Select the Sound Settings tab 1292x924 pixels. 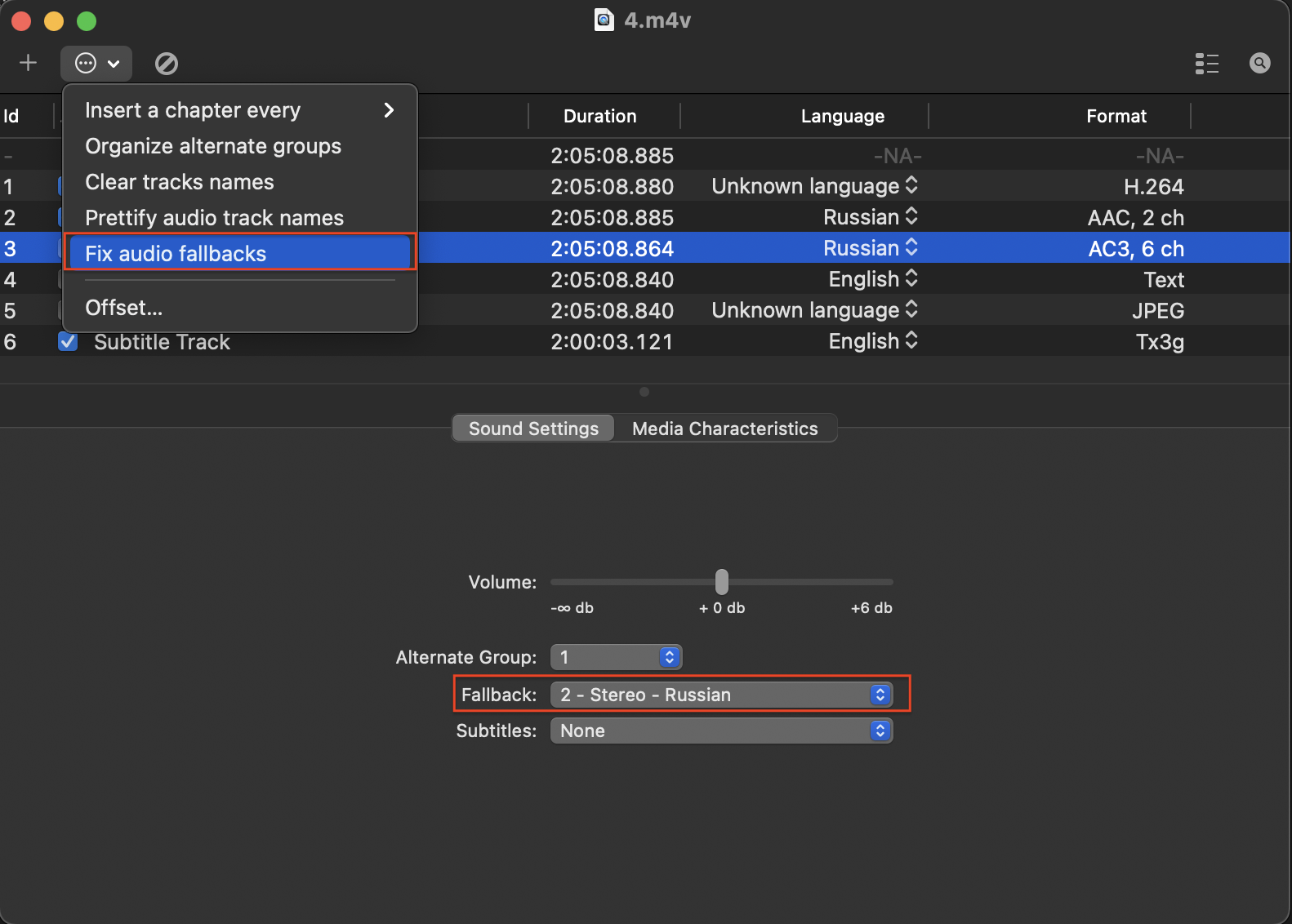(533, 429)
